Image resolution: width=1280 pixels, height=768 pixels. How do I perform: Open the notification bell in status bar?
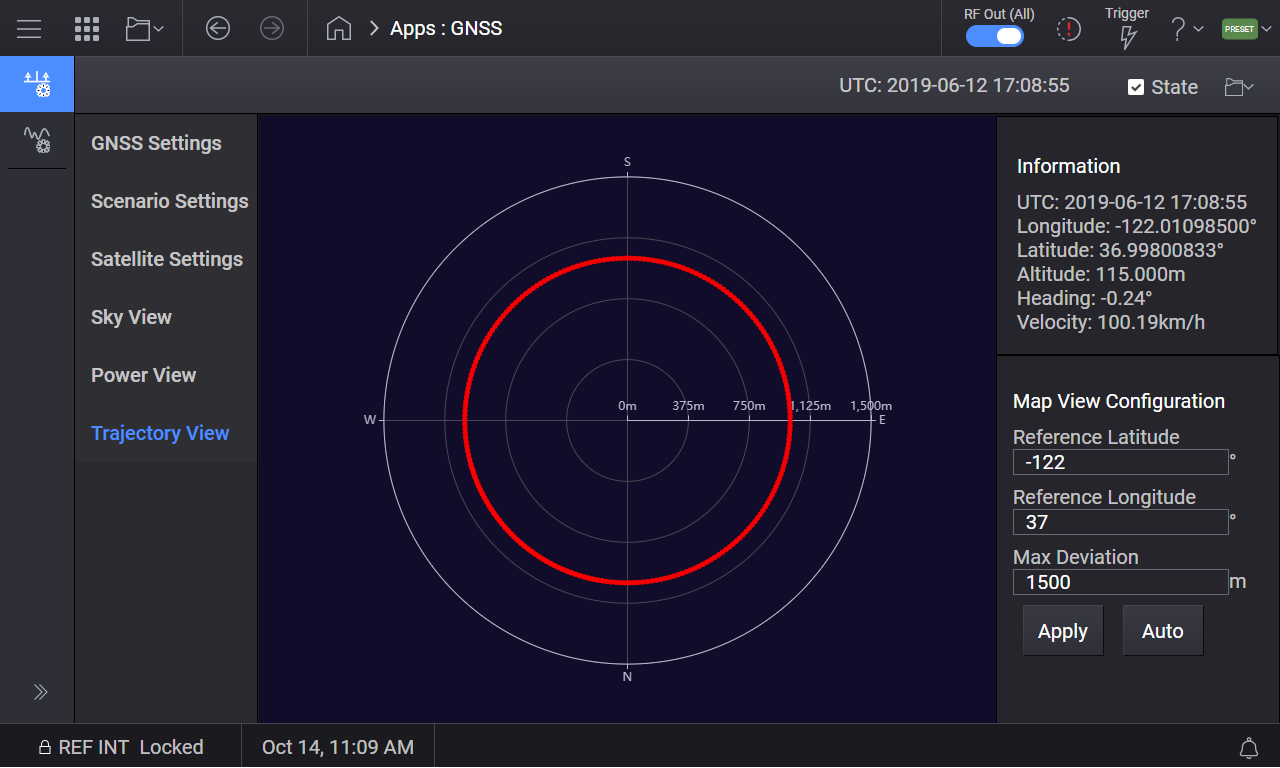1248,747
